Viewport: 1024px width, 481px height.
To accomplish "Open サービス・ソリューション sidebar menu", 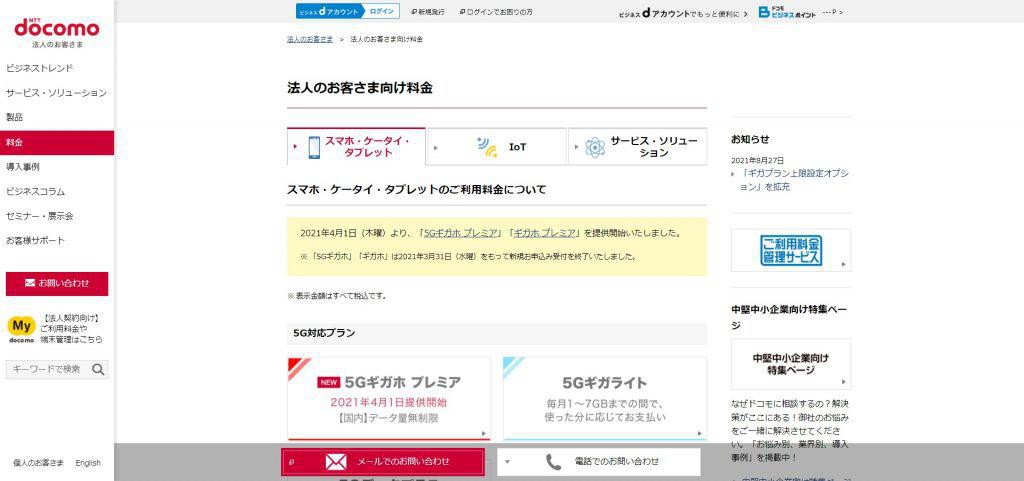I will point(56,93).
